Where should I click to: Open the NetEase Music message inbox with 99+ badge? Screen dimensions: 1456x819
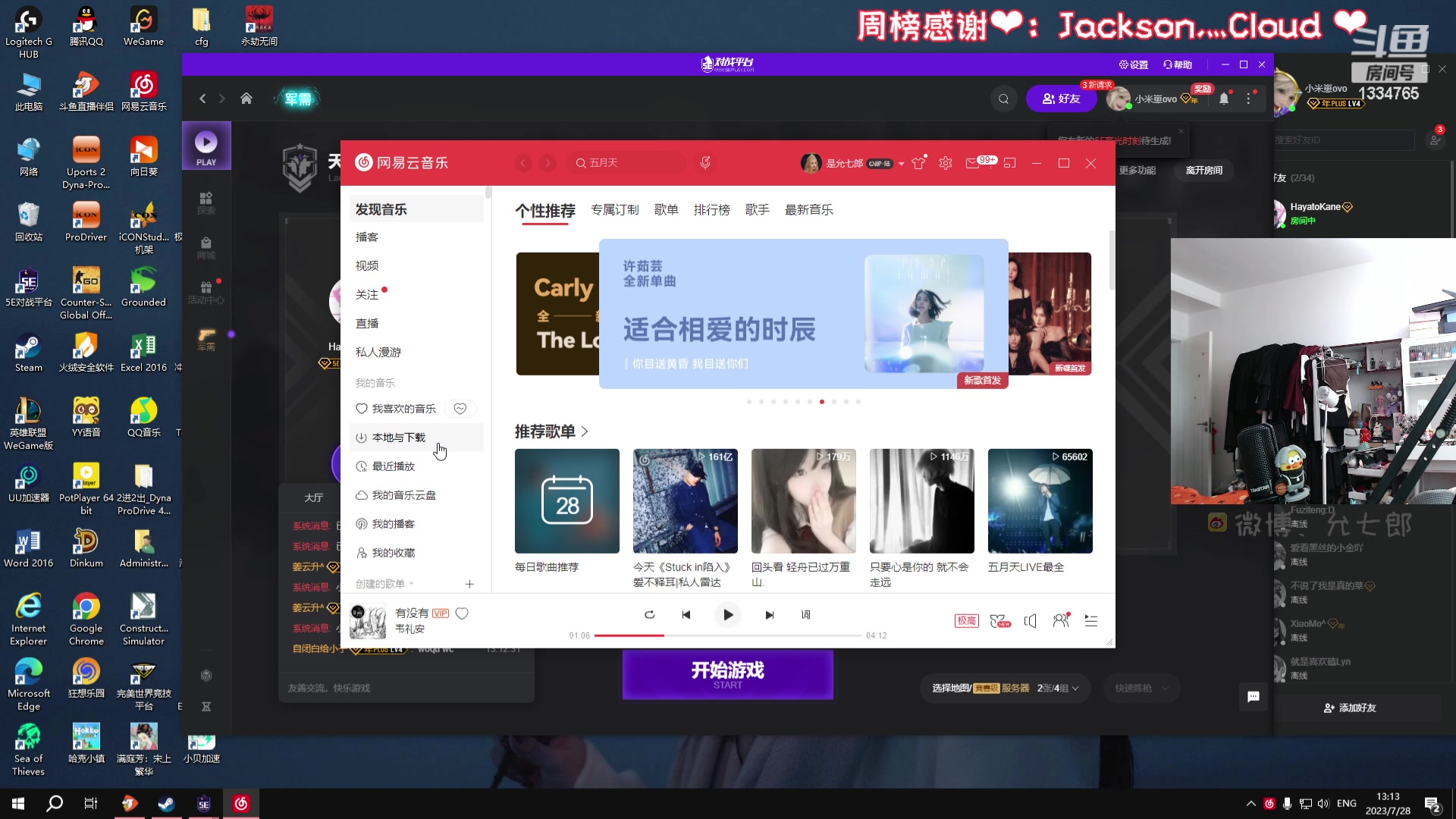click(973, 163)
